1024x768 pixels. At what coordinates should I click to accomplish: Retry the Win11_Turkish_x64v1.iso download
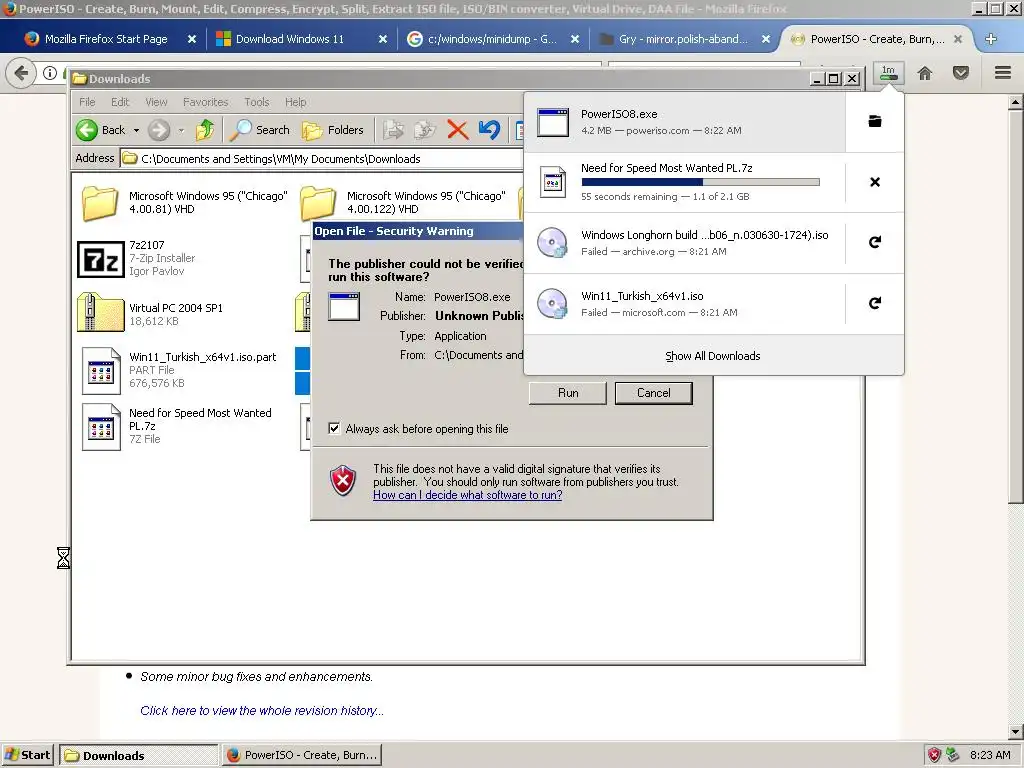(874, 303)
